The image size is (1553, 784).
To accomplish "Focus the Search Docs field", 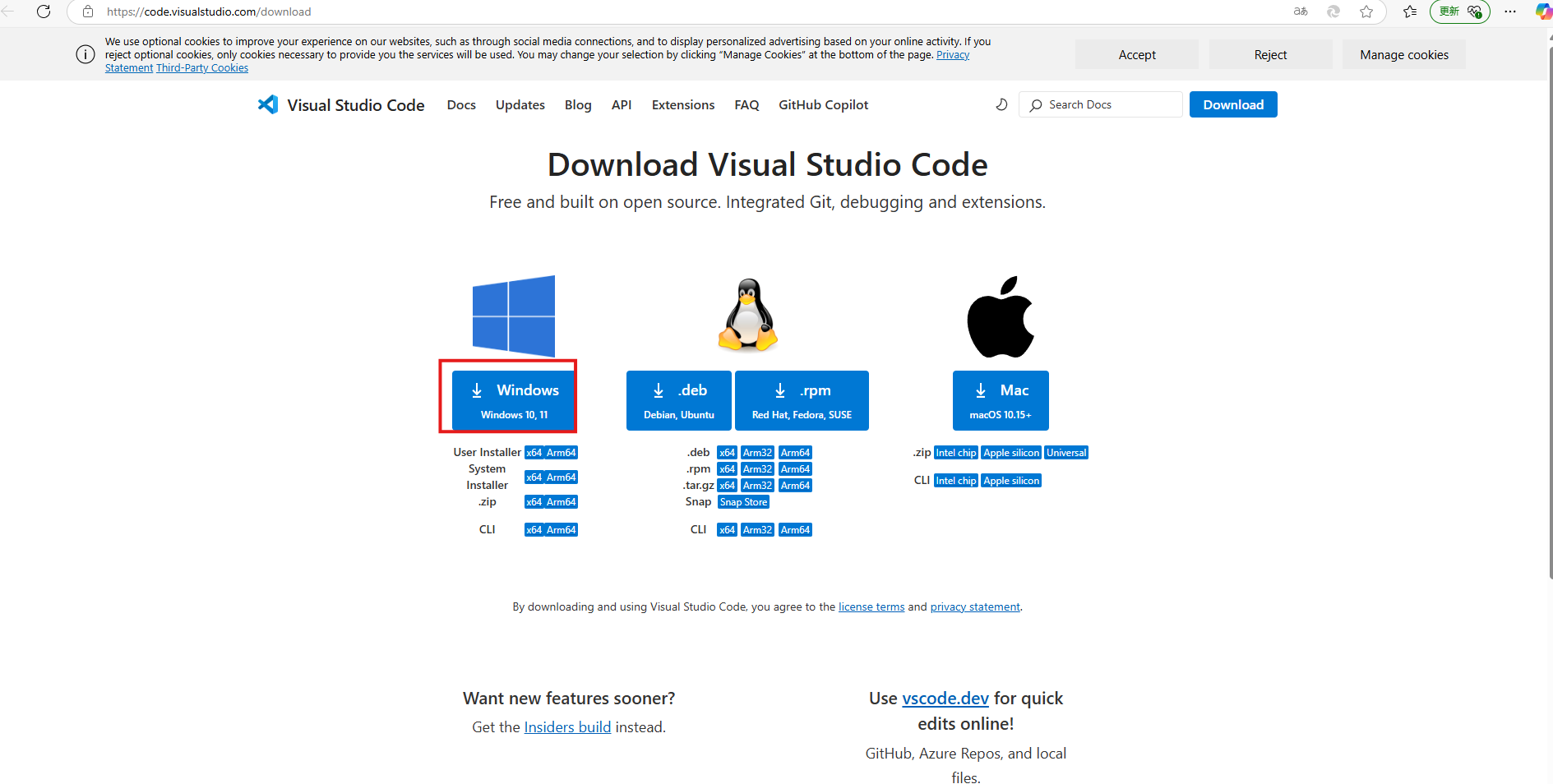I will 1100,104.
